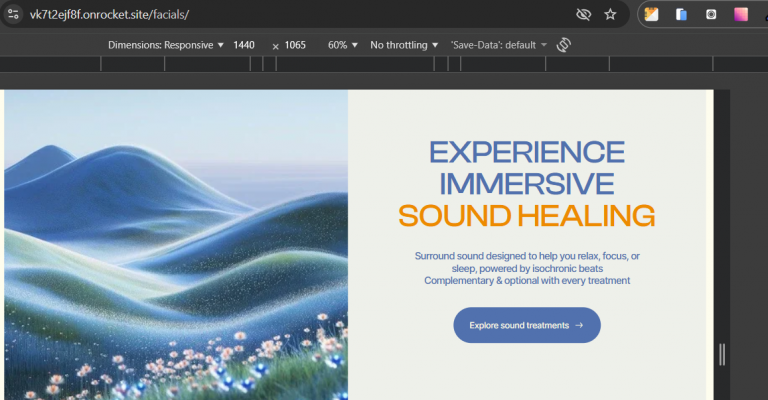
Task: Click the crossed-out eye icon in address bar
Action: click(583, 14)
